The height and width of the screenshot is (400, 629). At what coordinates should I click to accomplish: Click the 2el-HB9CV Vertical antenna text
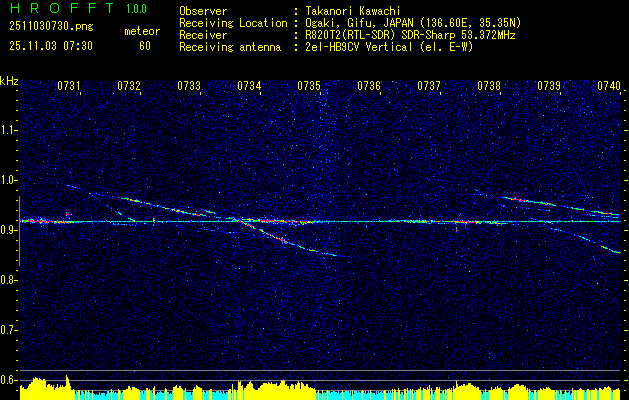(389, 47)
